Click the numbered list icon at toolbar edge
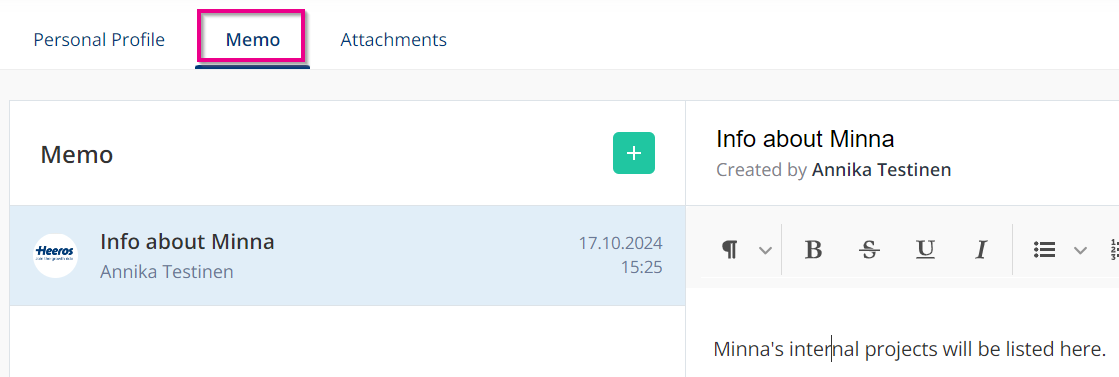The image size is (1119, 377). coord(1113,249)
